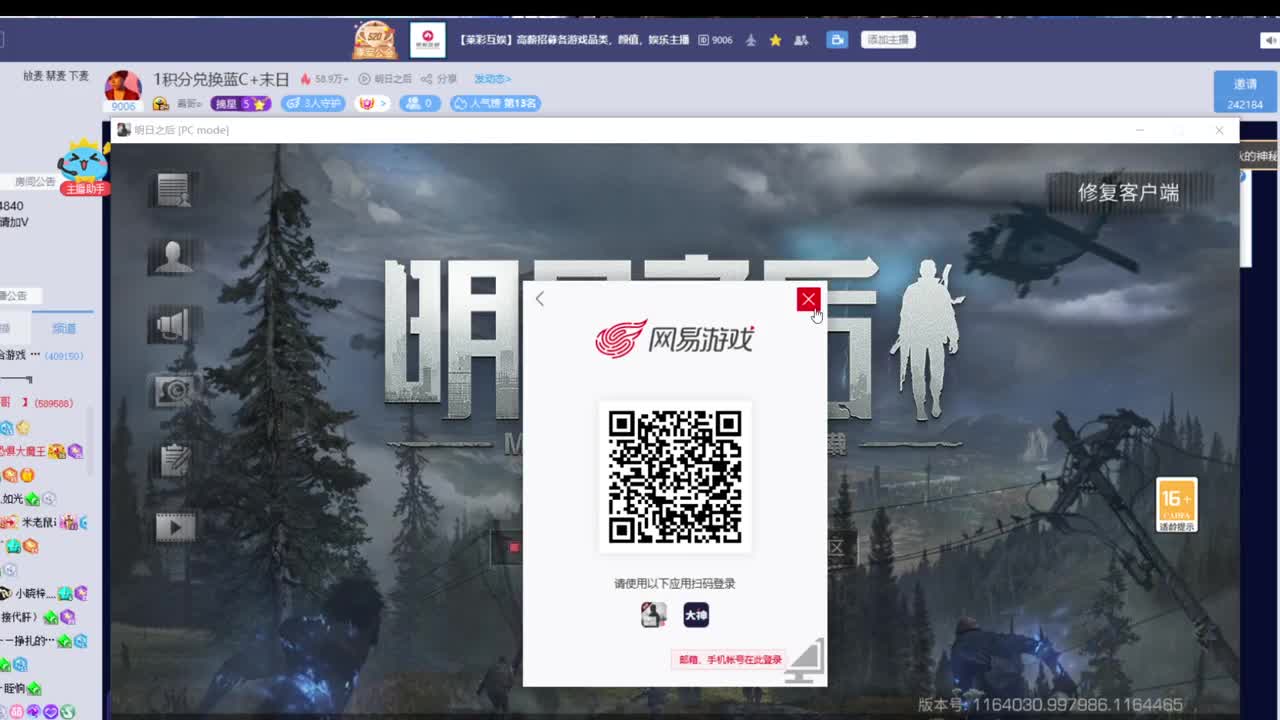Click the yellow star favorite icon
This screenshot has width=1280, height=720.
pos(775,40)
